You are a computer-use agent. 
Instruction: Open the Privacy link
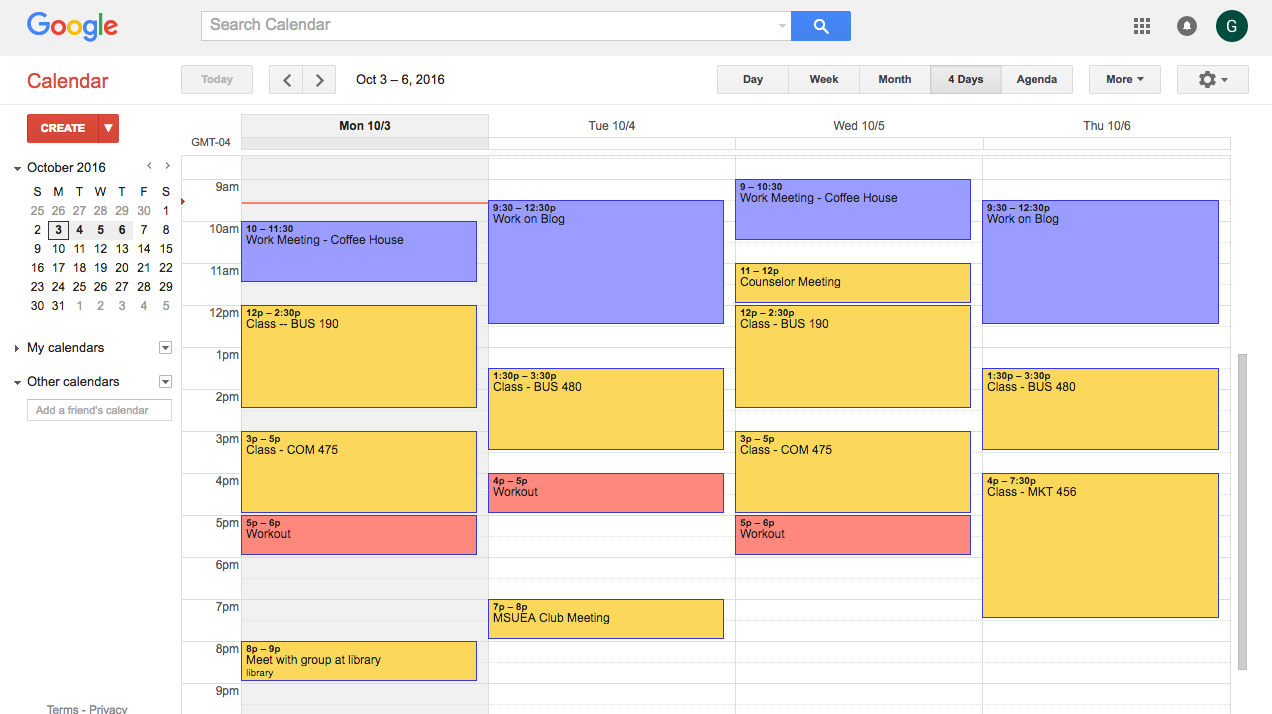point(108,709)
